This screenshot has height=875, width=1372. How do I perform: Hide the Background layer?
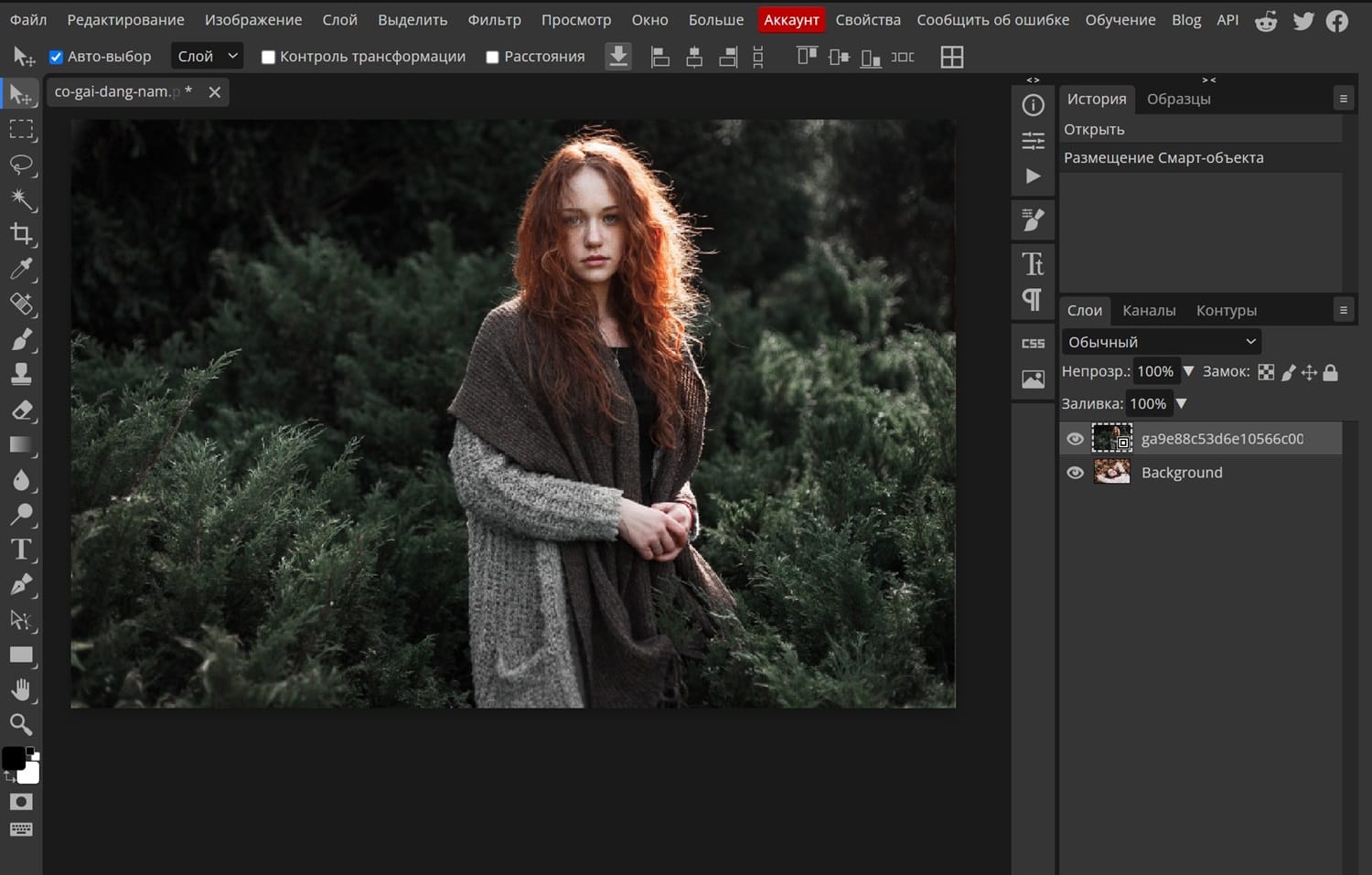click(x=1075, y=472)
